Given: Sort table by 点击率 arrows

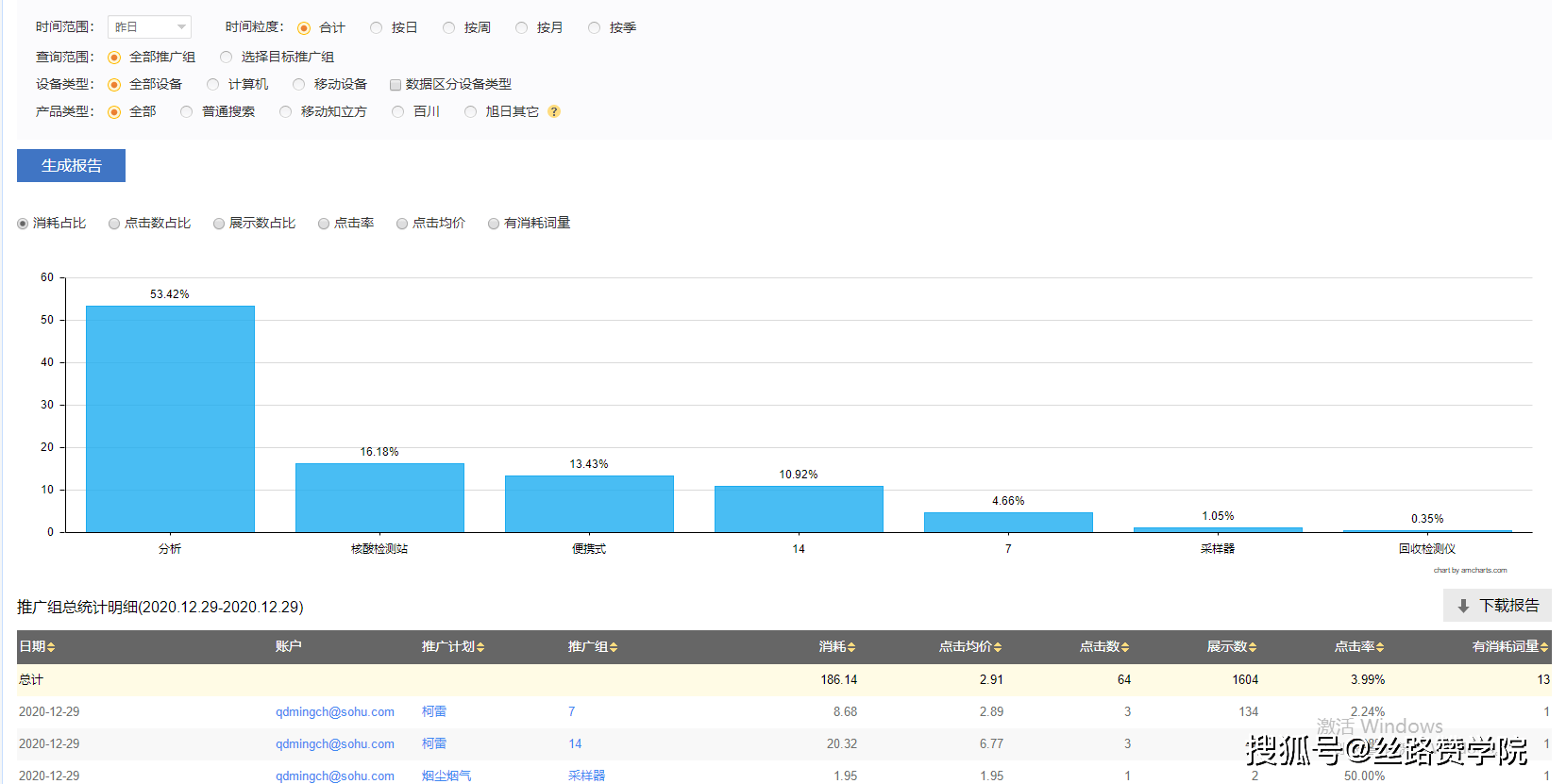Looking at the screenshot, I should tap(1380, 647).
